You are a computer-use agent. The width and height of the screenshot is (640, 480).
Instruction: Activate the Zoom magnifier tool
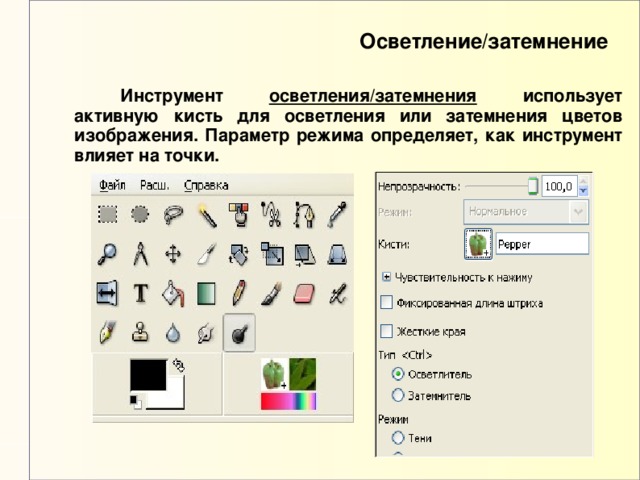107,254
